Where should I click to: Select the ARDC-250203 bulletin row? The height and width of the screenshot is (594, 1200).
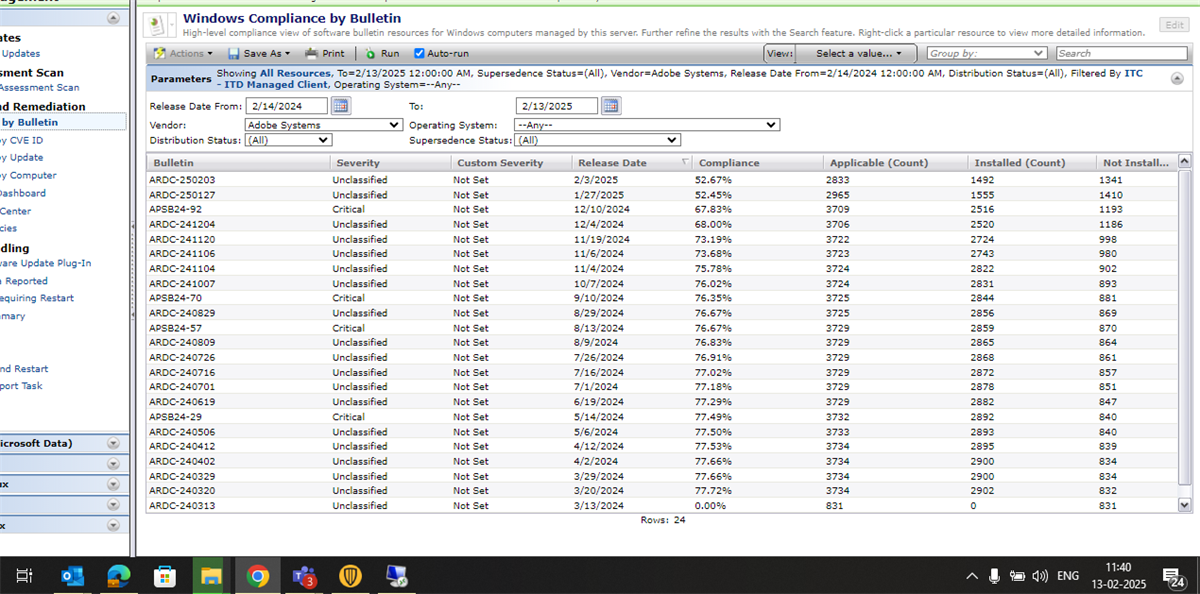pos(662,179)
